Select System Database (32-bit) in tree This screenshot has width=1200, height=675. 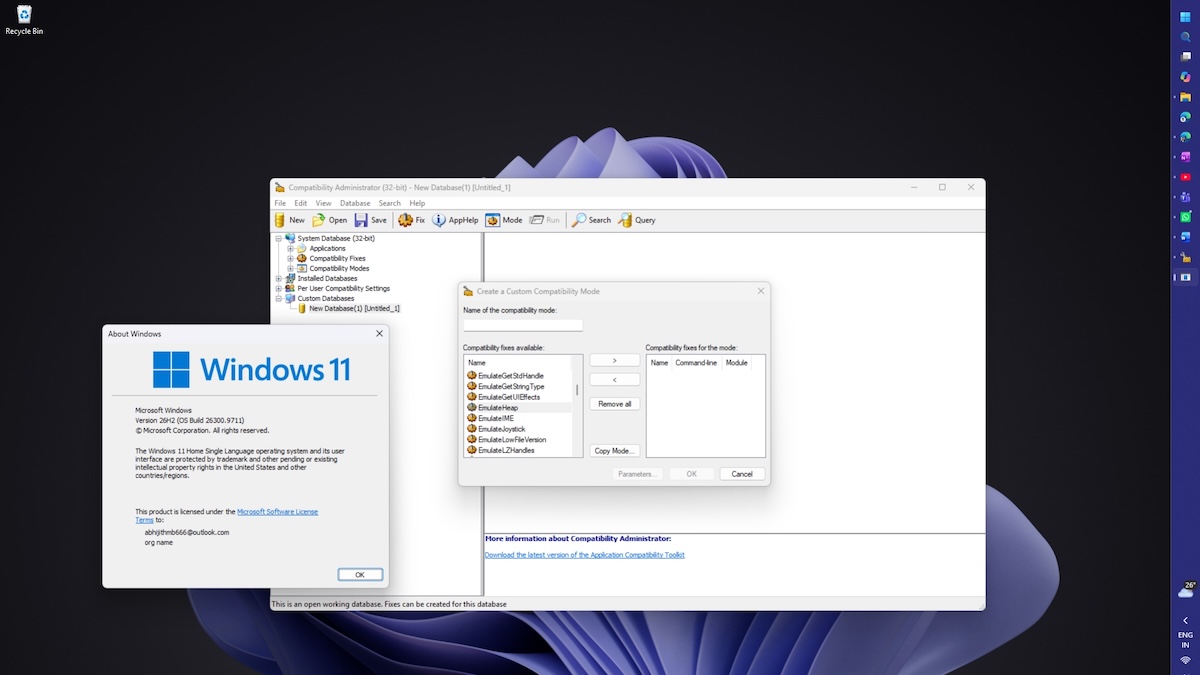[x=335, y=238]
